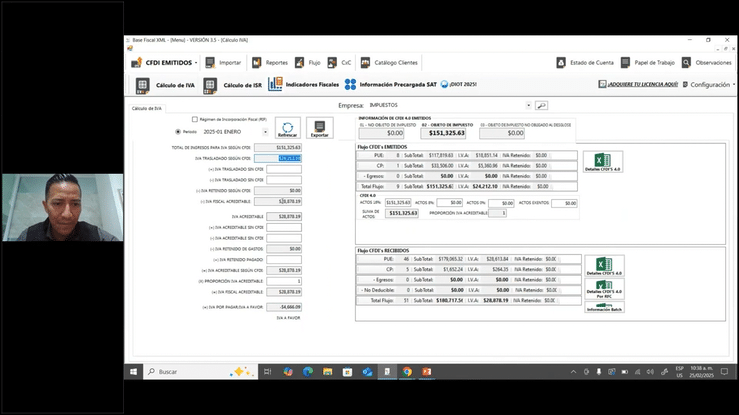Open Detalles CFDI'S 4.0 Por RFC
Image resolution: width=739 pixels, height=415 pixels.
click(x=604, y=289)
